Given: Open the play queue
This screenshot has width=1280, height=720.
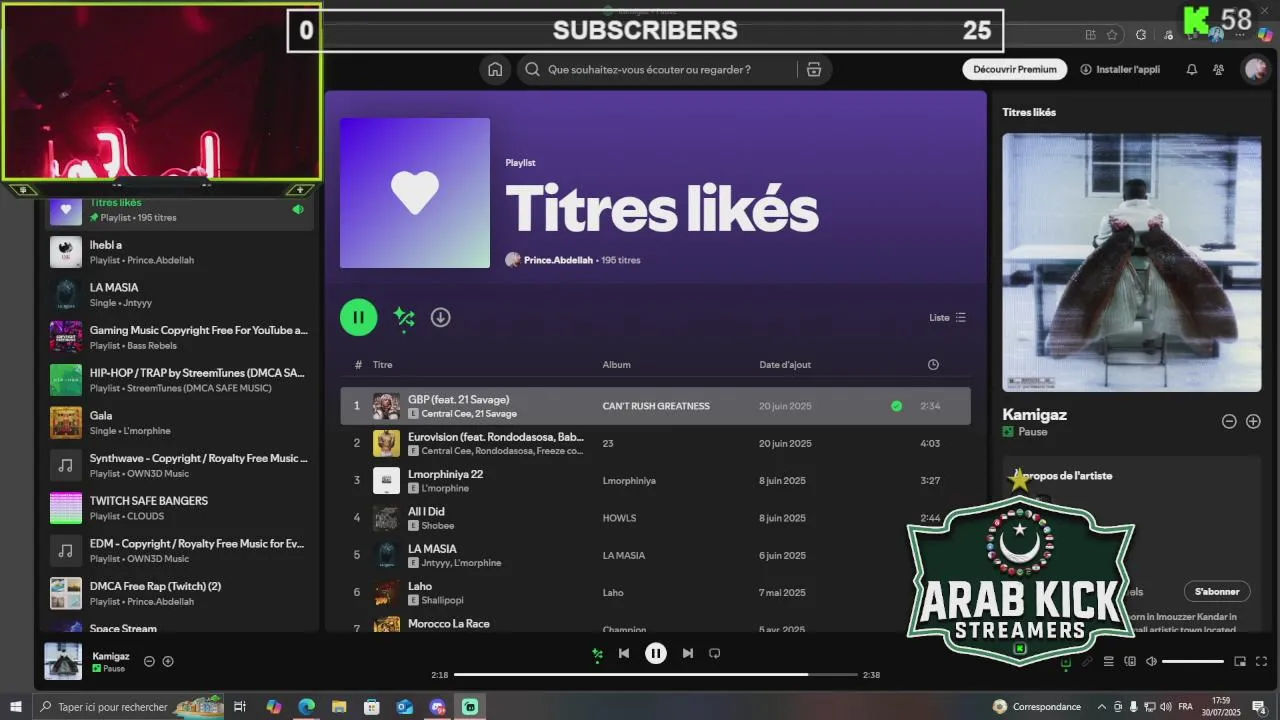Looking at the screenshot, I should pos(1108,661).
